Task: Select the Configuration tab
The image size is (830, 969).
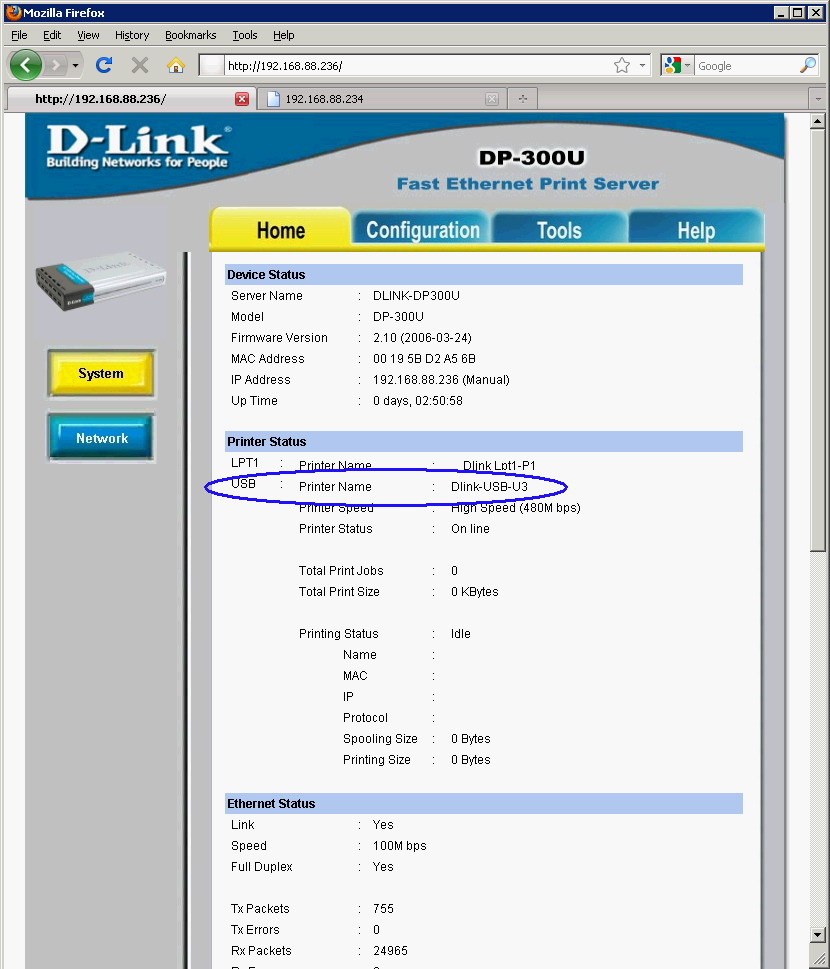Action: point(423,230)
